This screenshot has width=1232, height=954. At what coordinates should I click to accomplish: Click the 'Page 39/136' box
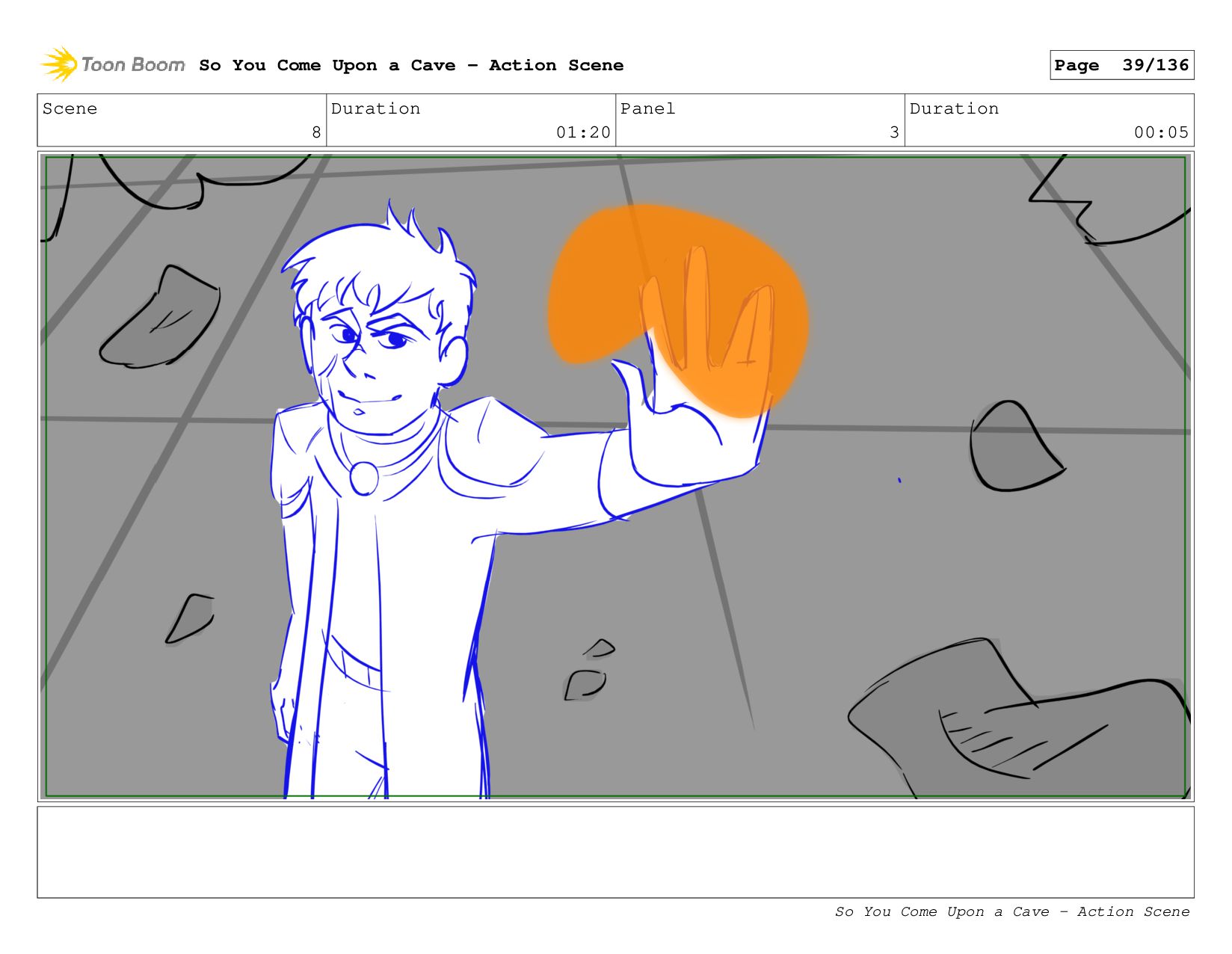click(1121, 65)
